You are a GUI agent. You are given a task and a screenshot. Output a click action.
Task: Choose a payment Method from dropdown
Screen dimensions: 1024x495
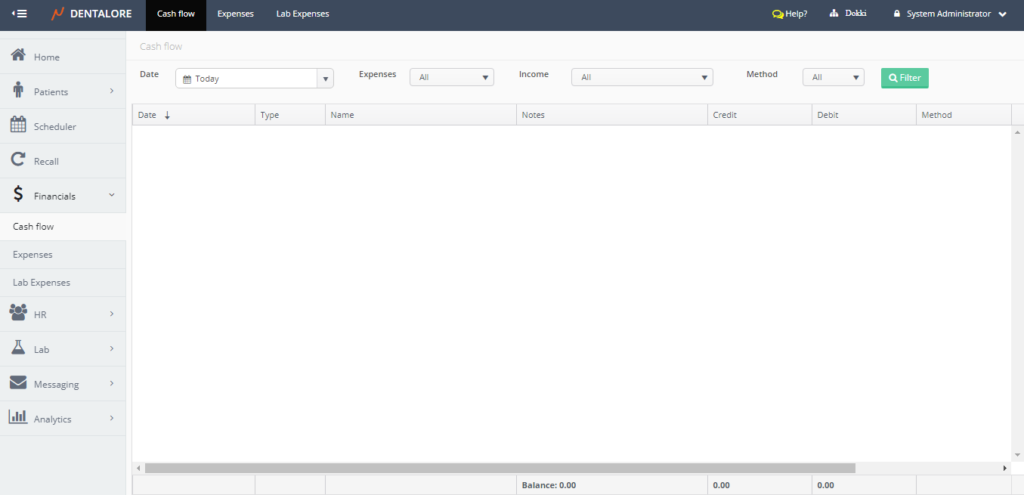[833, 77]
